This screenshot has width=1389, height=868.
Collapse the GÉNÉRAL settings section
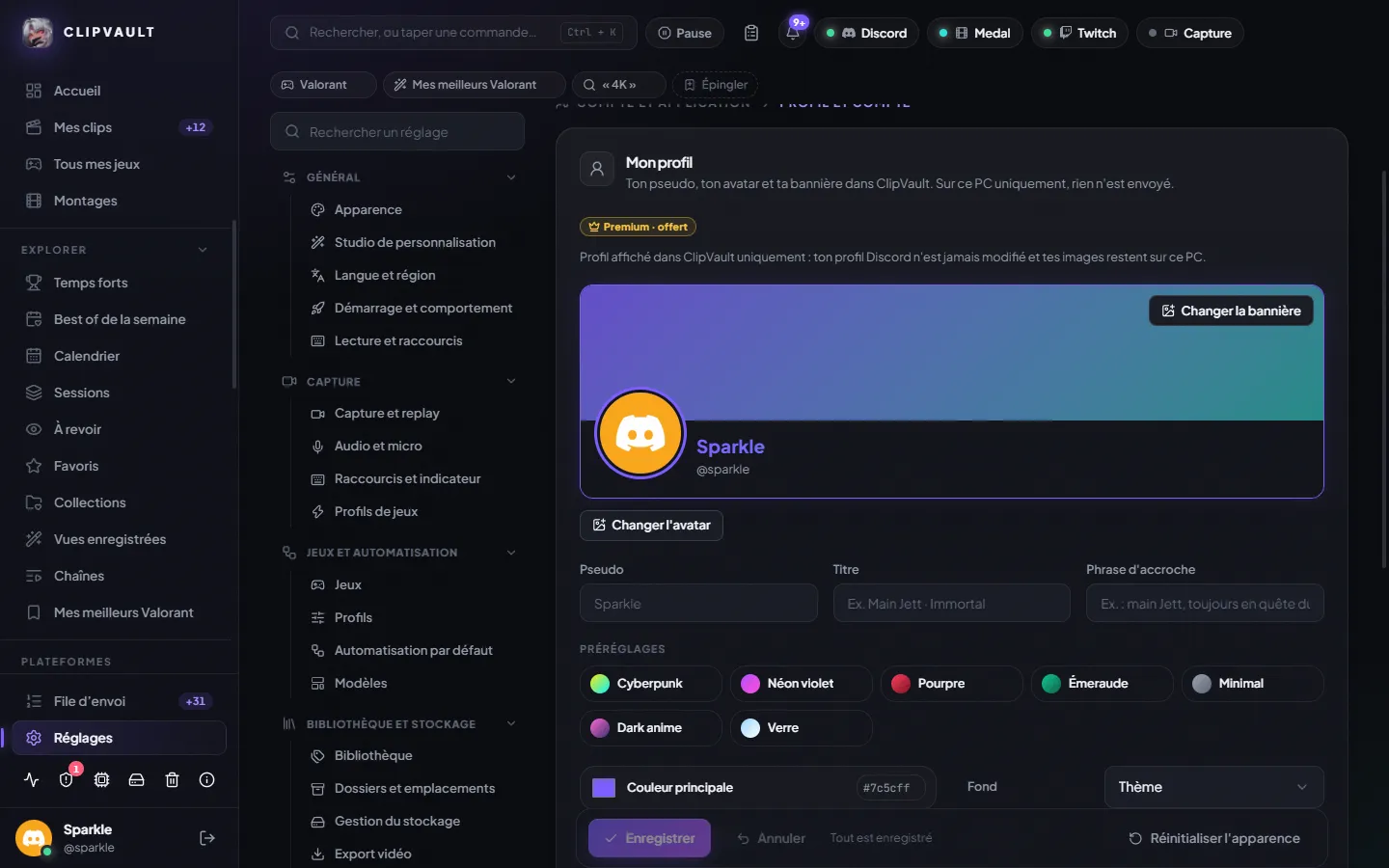pos(511,177)
